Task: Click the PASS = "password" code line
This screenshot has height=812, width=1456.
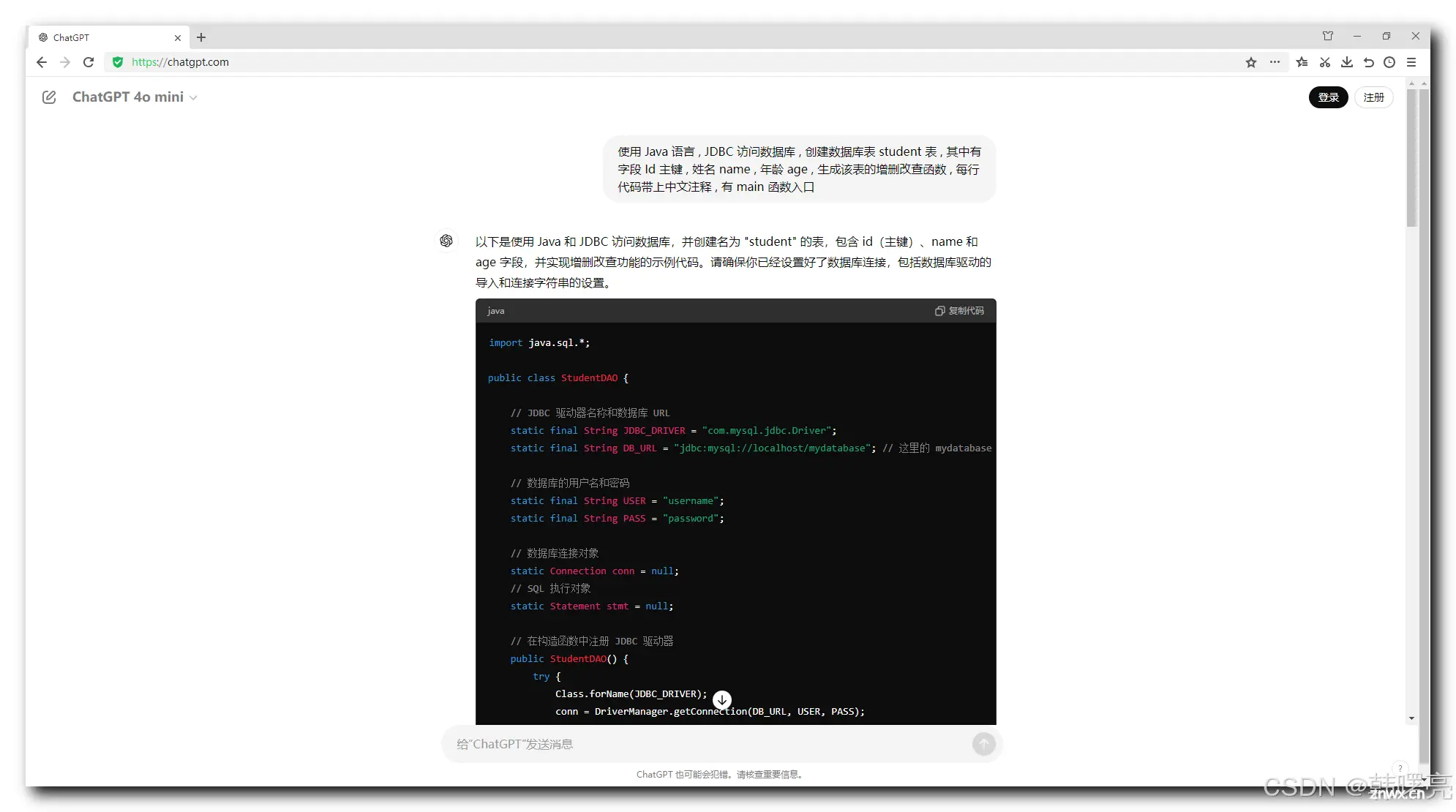Action: click(617, 518)
